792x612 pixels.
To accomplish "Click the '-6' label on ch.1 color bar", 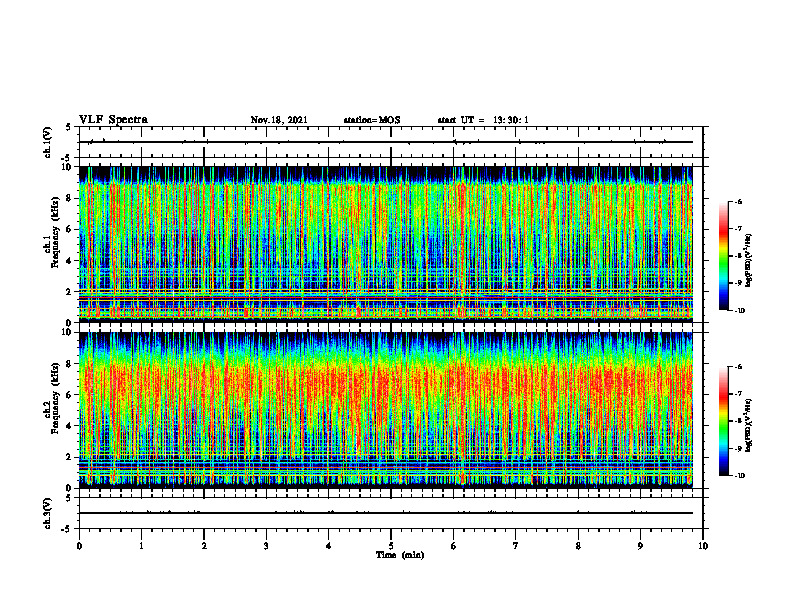I will click(738, 201).
